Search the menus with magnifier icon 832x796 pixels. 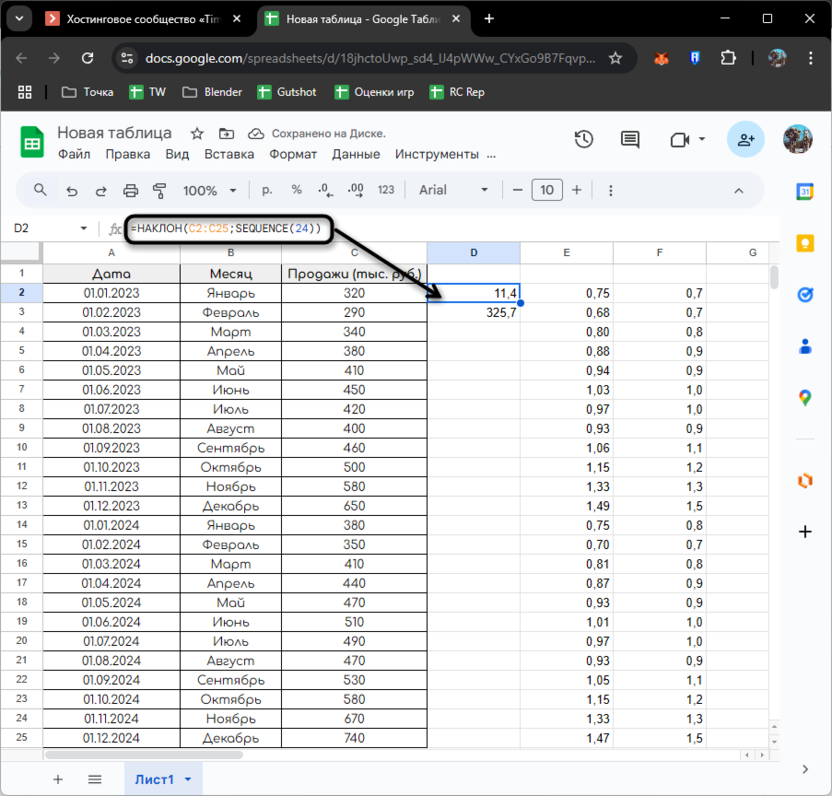coord(41,190)
